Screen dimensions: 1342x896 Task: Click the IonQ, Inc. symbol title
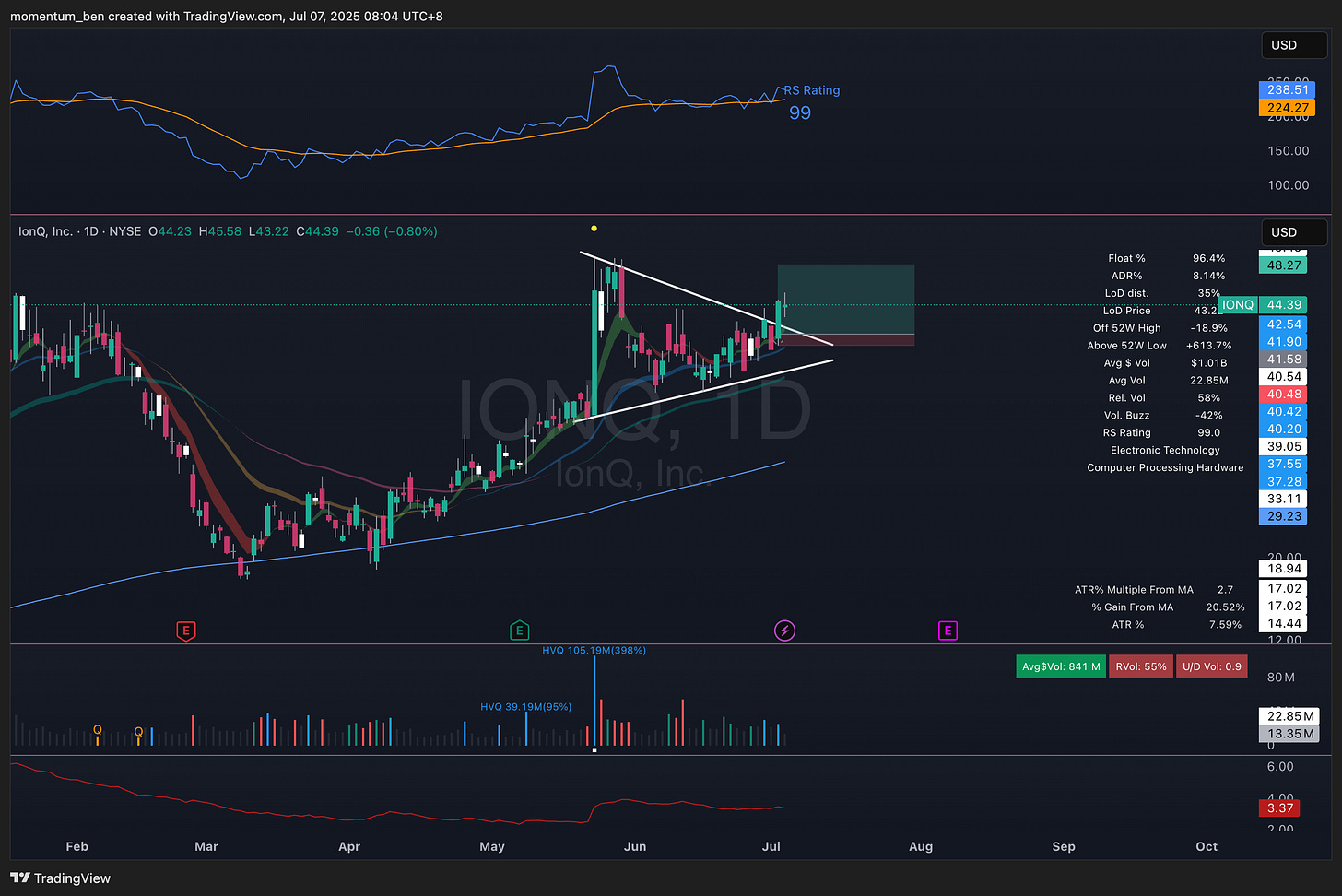[45, 231]
